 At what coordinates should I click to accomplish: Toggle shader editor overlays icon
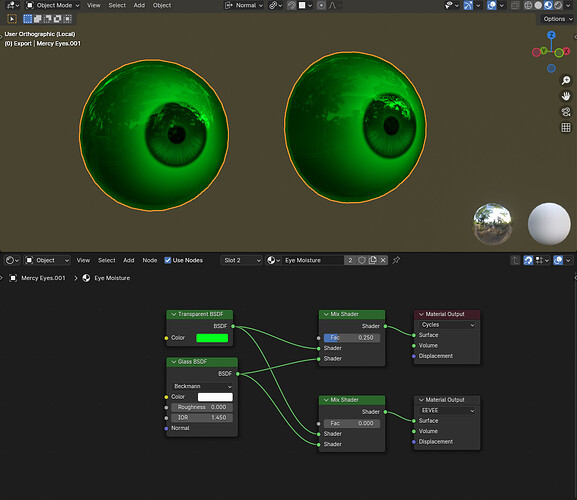[x=558, y=260]
